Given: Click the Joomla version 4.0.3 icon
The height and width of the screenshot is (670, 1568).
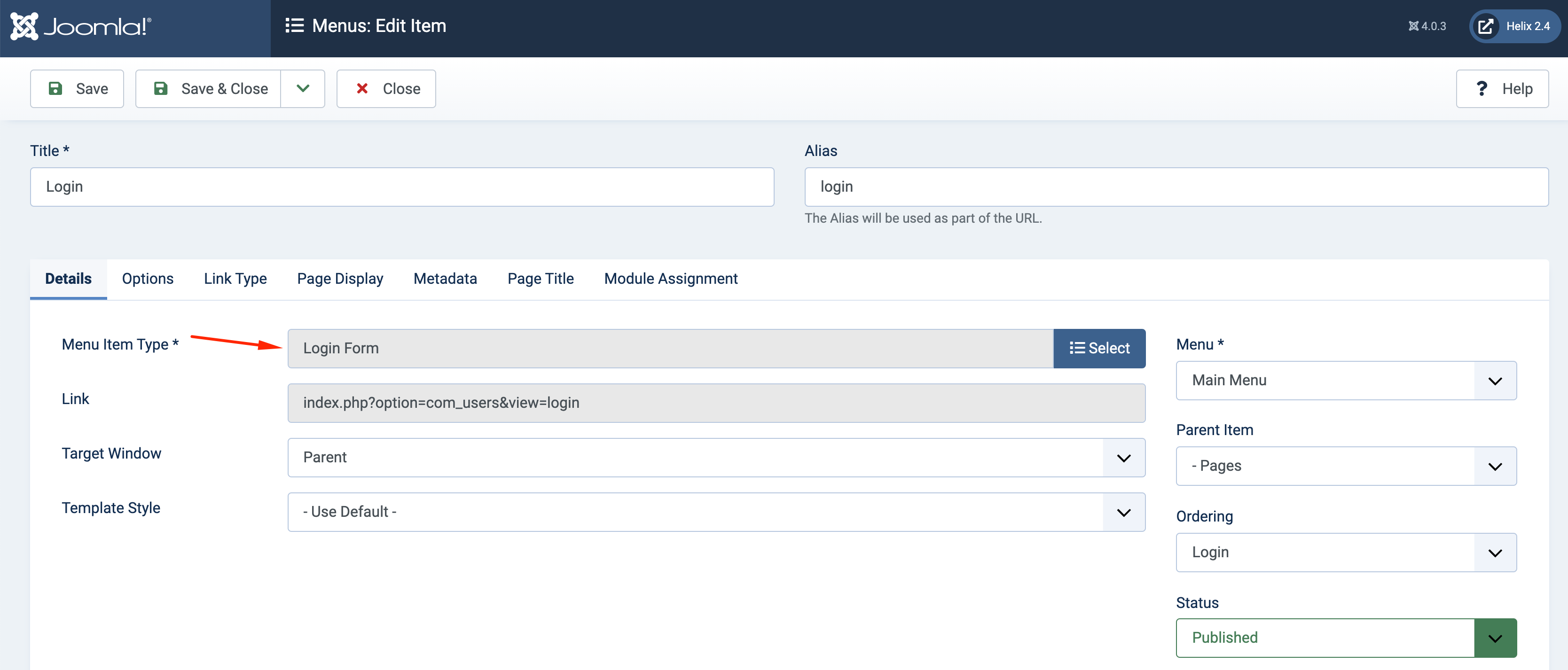Looking at the screenshot, I should (1413, 25).
